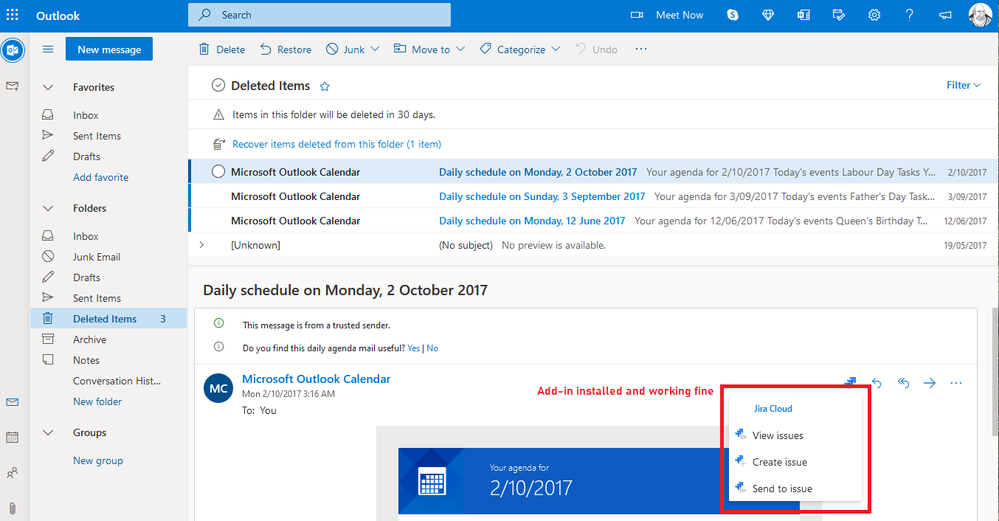The height and width of the screenshot is (521, 999).
Task: Answer Yes to daily agenda question
Action: [x=413, y=348]
